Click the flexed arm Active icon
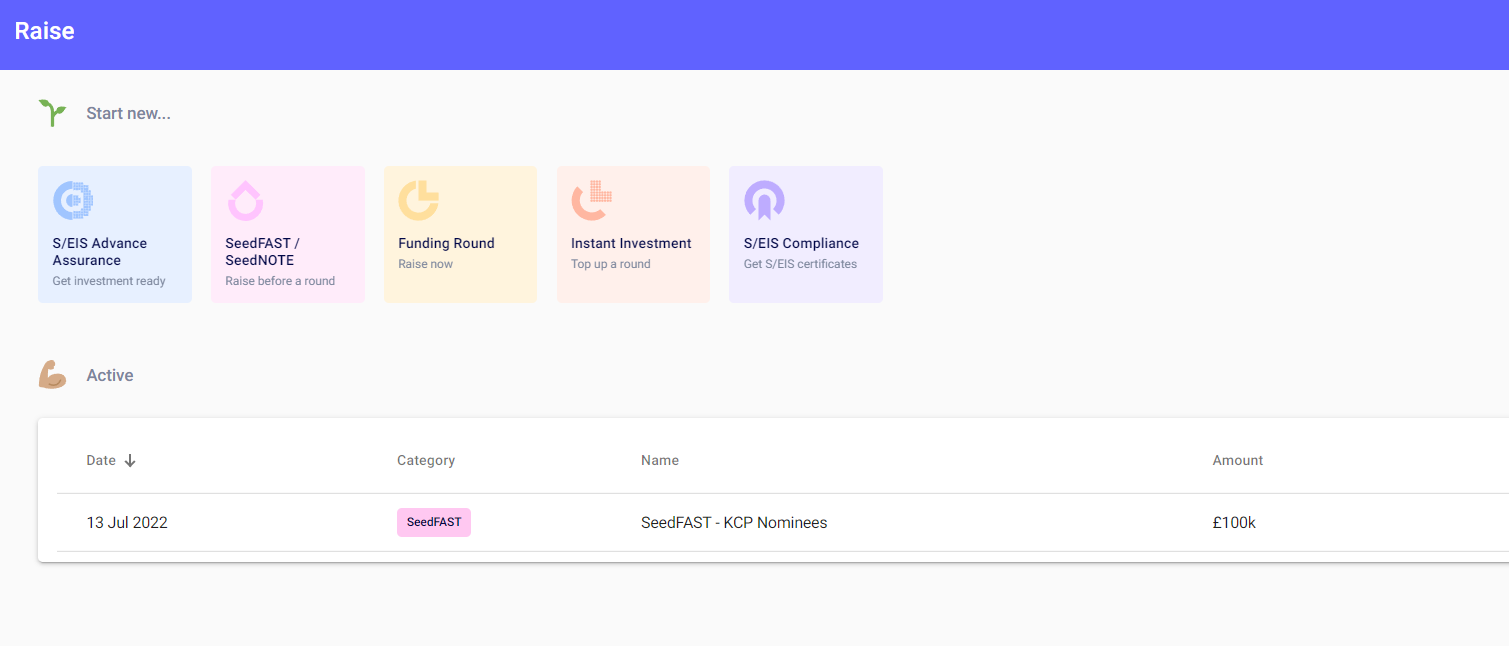 (x=52, y=375)
